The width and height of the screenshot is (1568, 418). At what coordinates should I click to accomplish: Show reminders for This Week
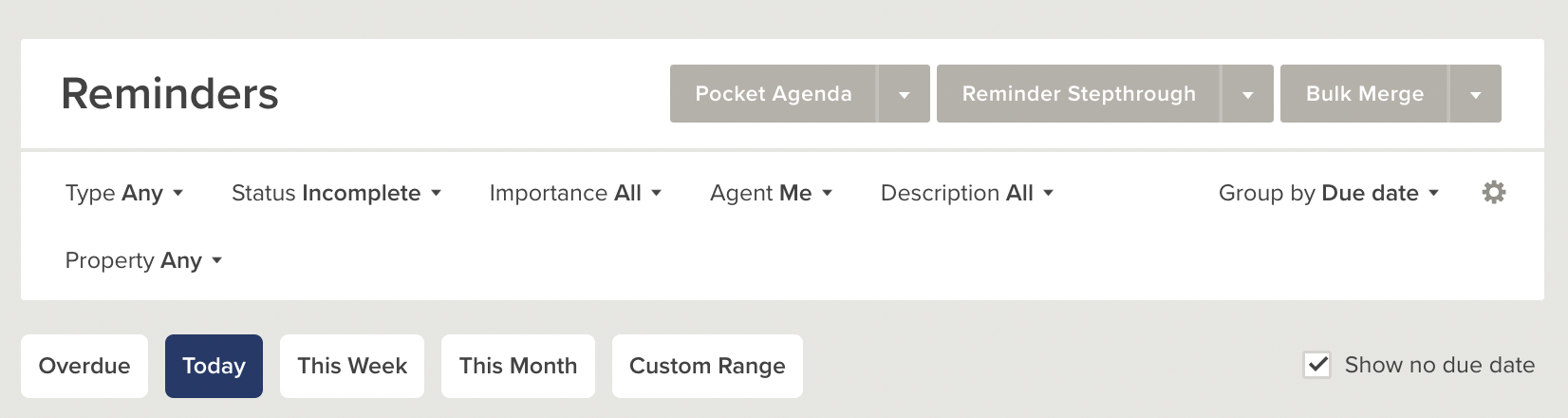pos(352,366)
